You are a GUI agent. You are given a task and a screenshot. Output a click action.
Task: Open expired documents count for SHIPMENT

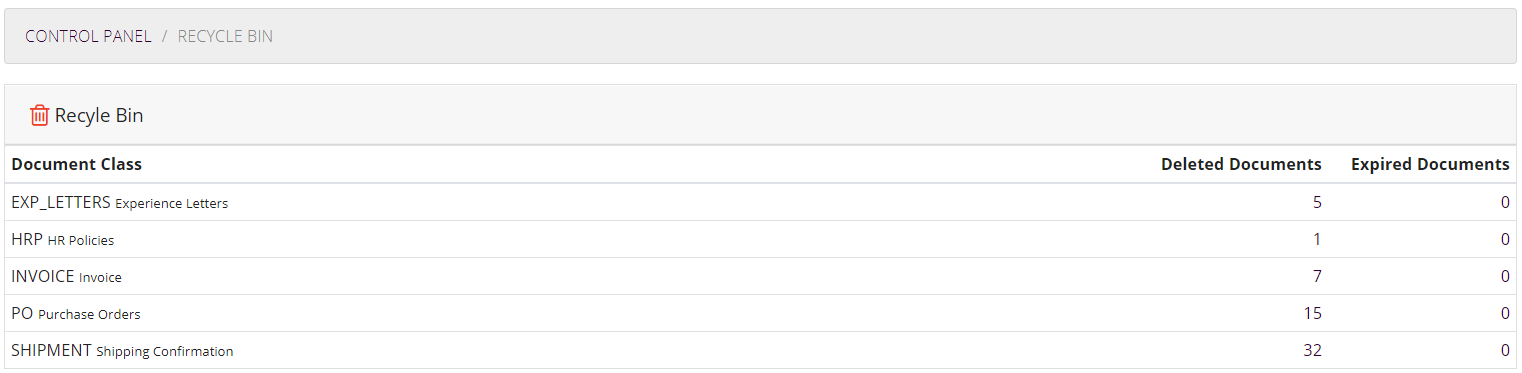[1505, 350]
